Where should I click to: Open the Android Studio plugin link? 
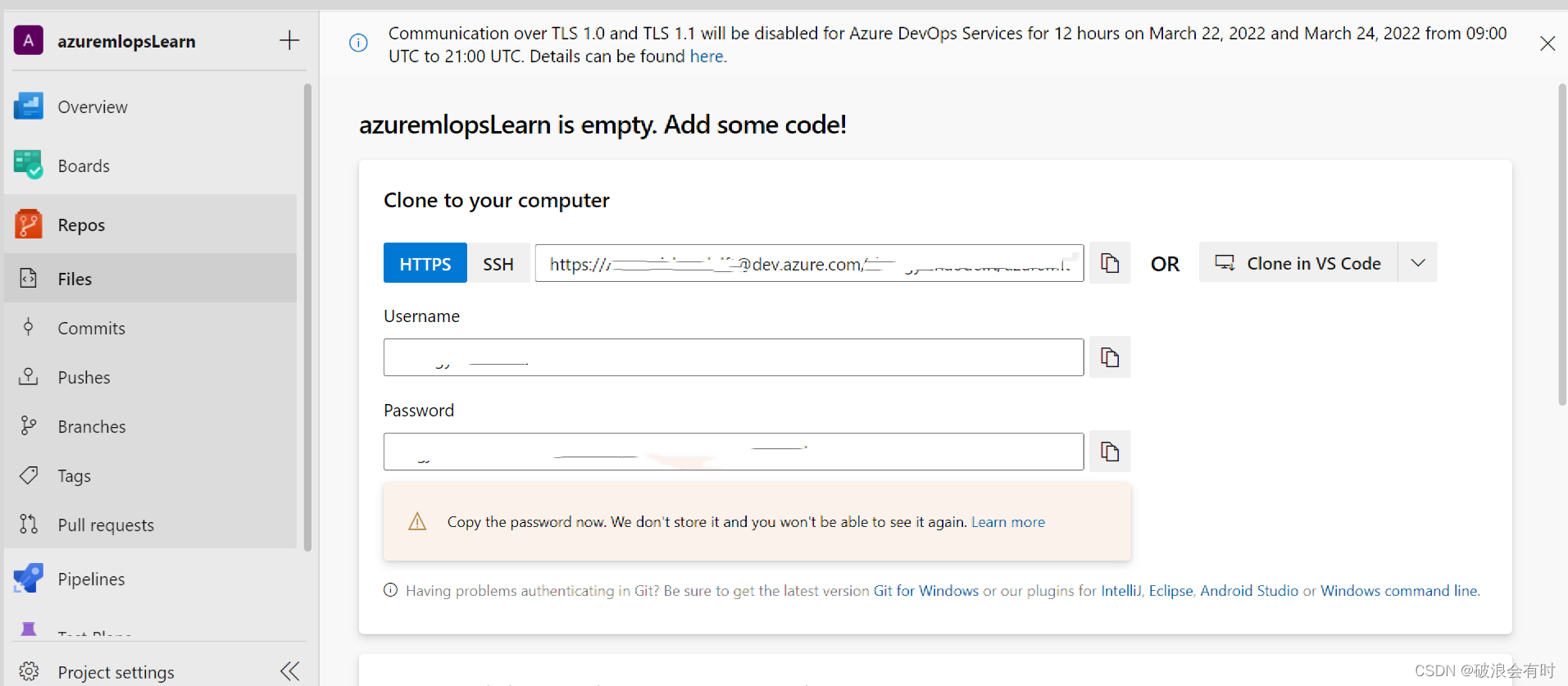[x=1249, y=591]
